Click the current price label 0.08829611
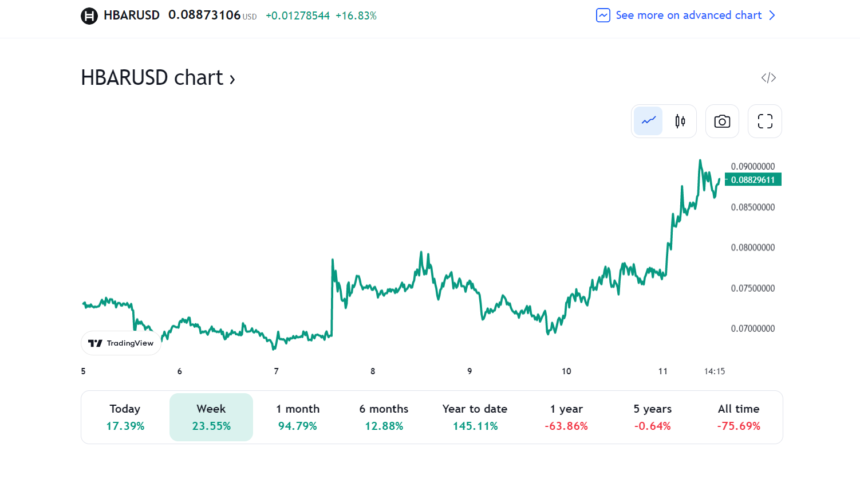860x478 pixels. (754, 179)
